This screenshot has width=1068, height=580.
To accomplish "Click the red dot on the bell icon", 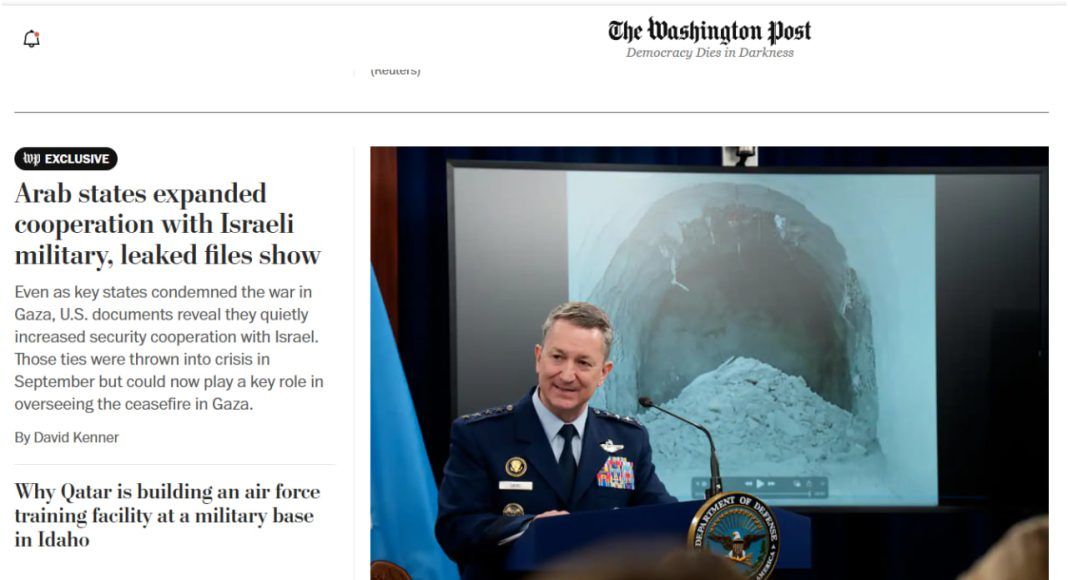I will [37, 33].
